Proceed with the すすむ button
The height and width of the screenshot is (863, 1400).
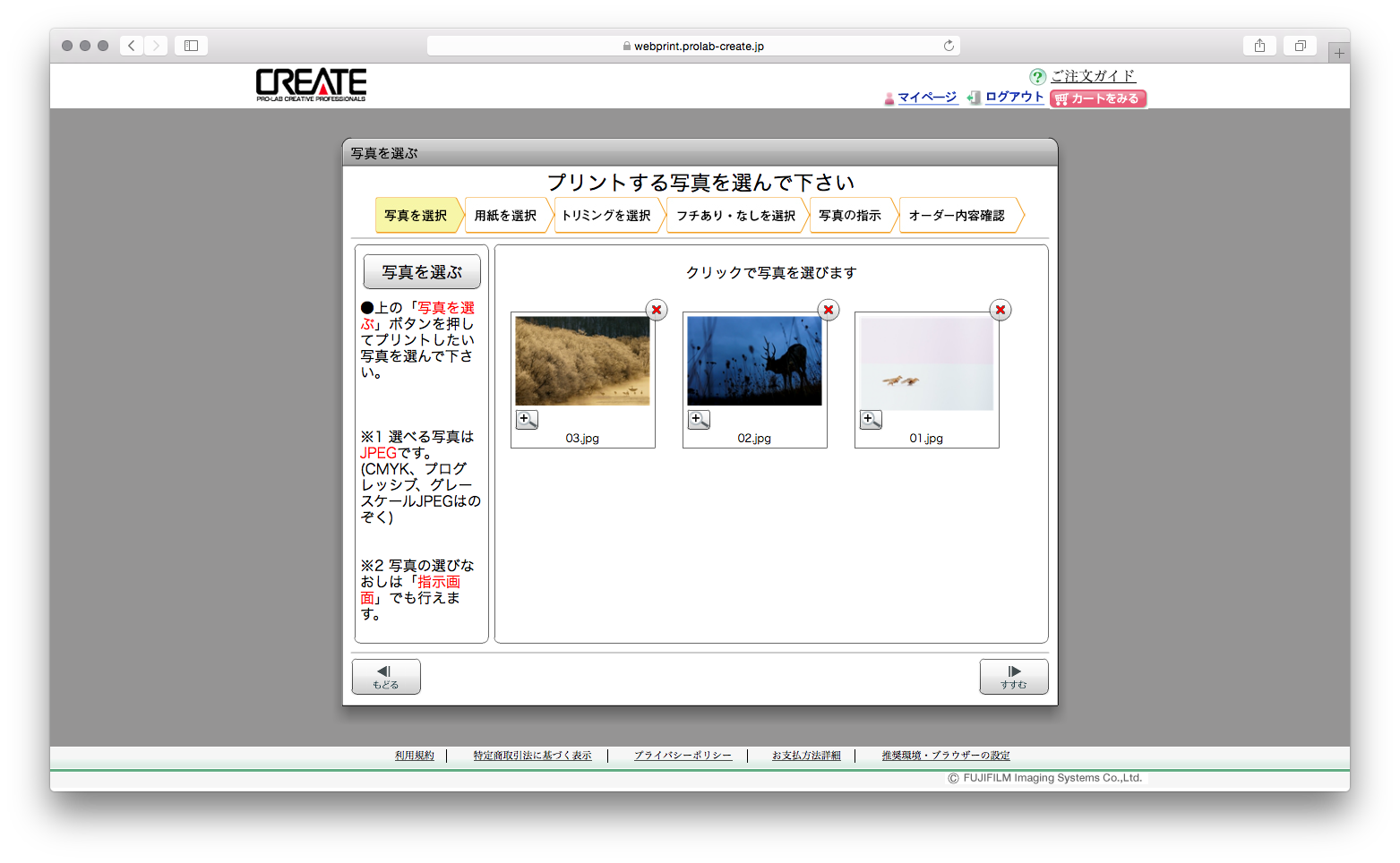(x=1014, y=677)
